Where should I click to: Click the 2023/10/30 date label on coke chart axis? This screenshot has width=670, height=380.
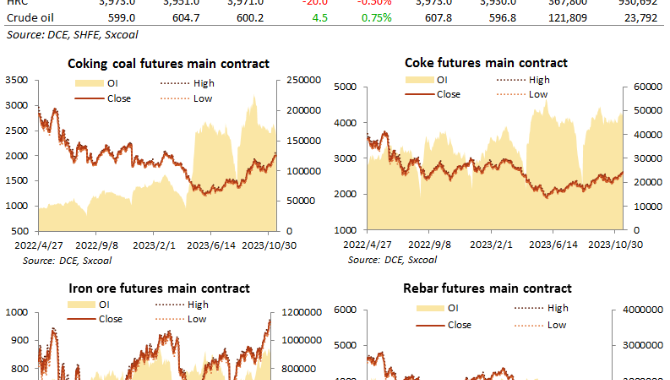click(615, 244)
